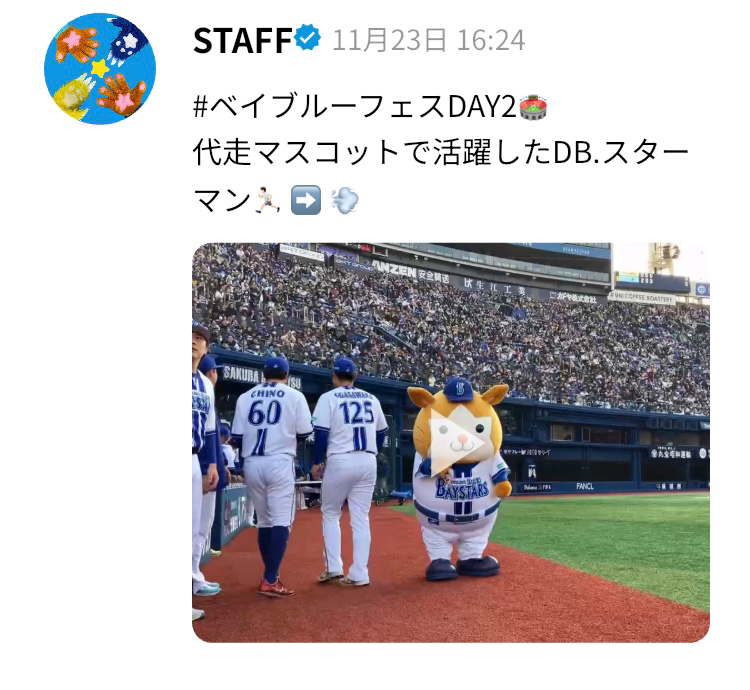Click the number 125 jersey in the video
The image size is (750, 690).
350,420
